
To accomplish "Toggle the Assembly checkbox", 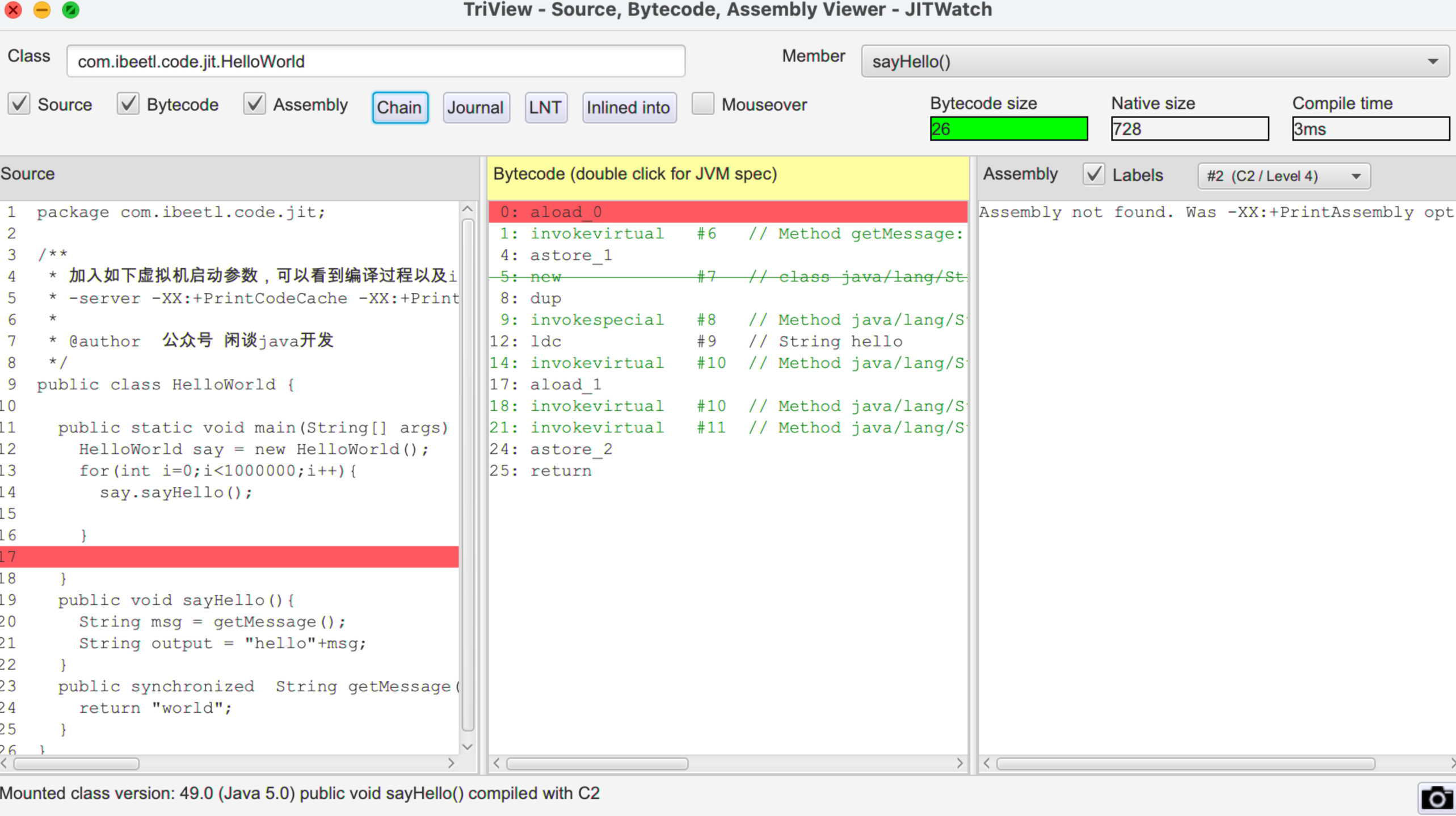I will [255, 104].
